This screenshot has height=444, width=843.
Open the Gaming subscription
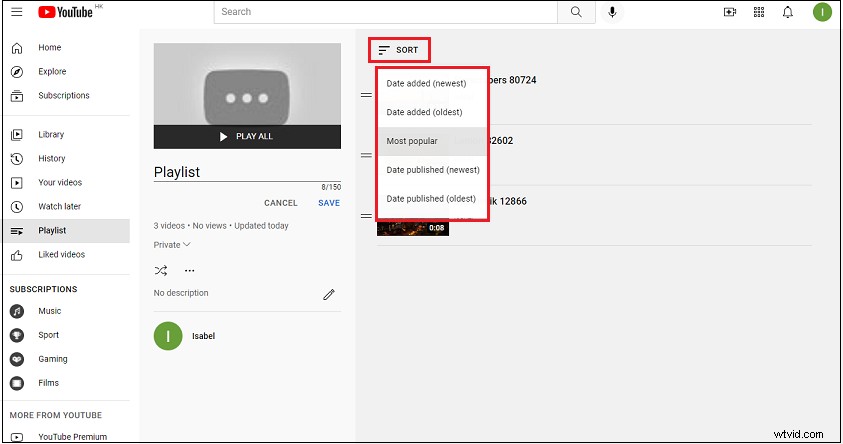point(53,359)
